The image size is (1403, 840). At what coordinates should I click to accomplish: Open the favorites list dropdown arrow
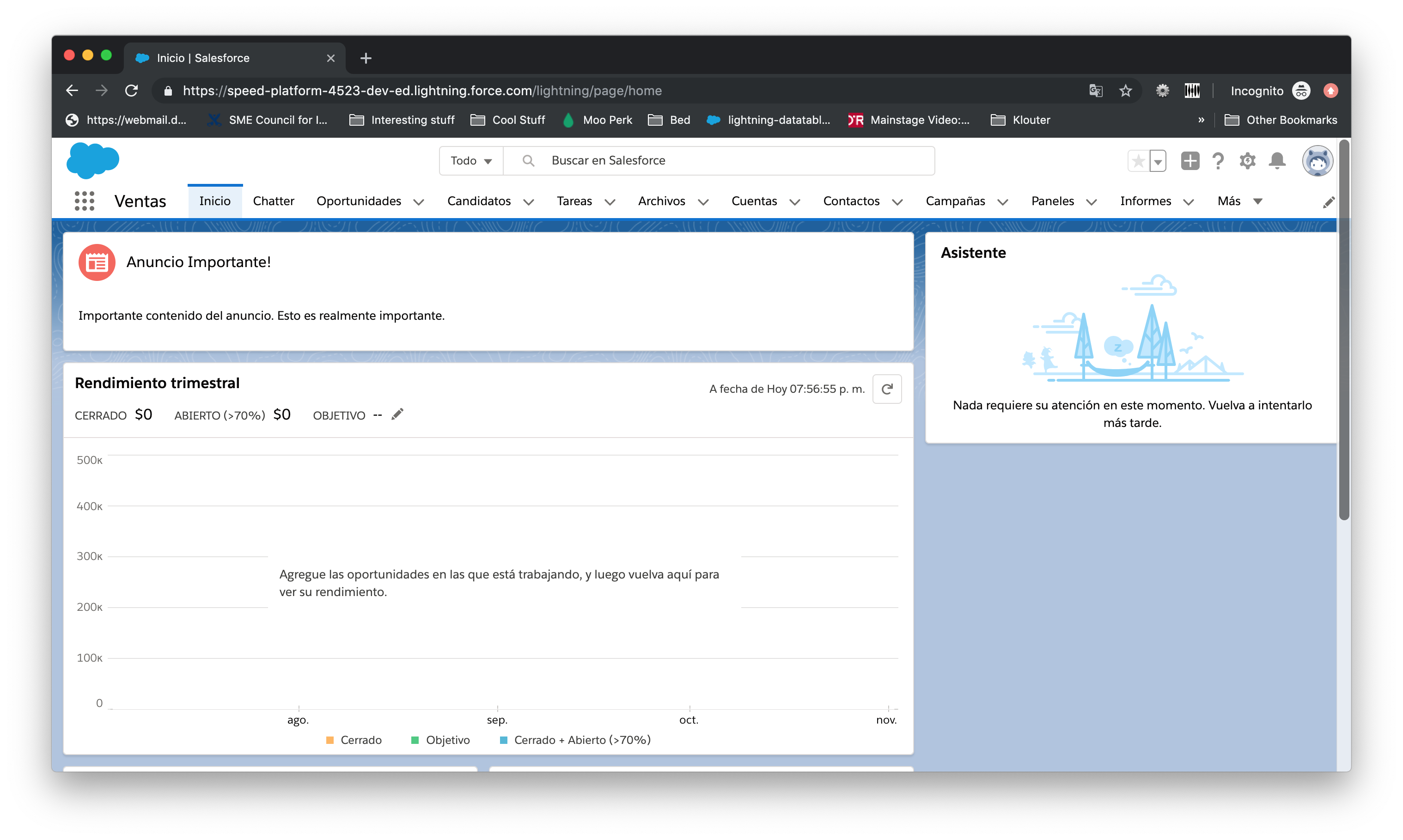1158,162
